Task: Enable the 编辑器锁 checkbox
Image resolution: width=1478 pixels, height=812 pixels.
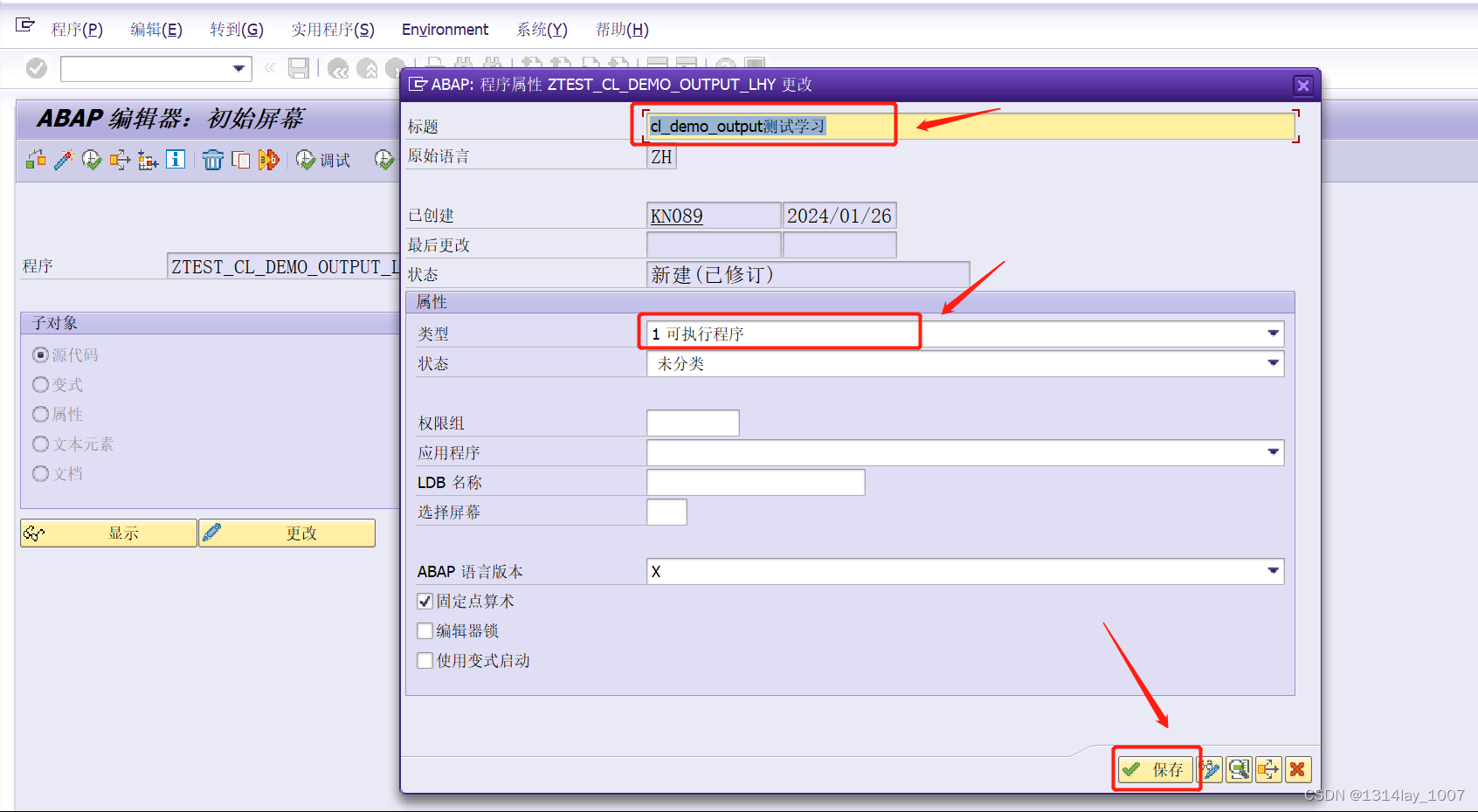Action: [425, 630]
